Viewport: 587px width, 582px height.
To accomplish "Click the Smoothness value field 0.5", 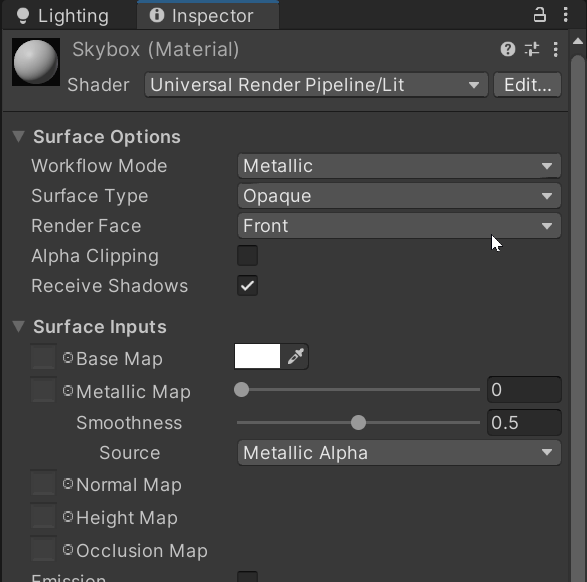I will [524, 423].
